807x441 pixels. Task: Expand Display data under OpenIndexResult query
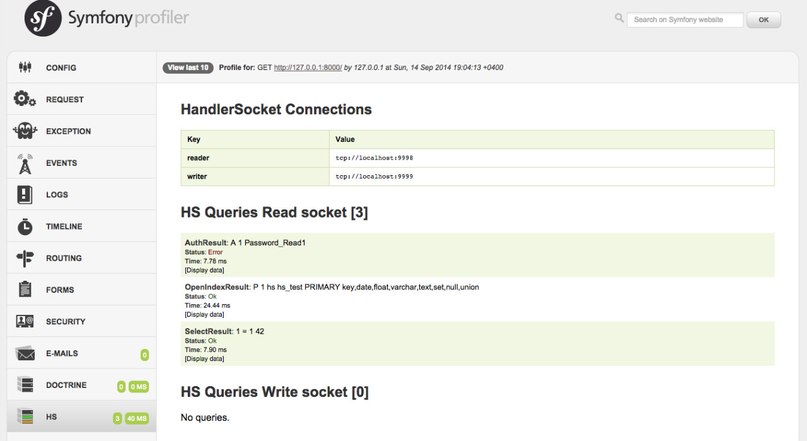[204, 314]
